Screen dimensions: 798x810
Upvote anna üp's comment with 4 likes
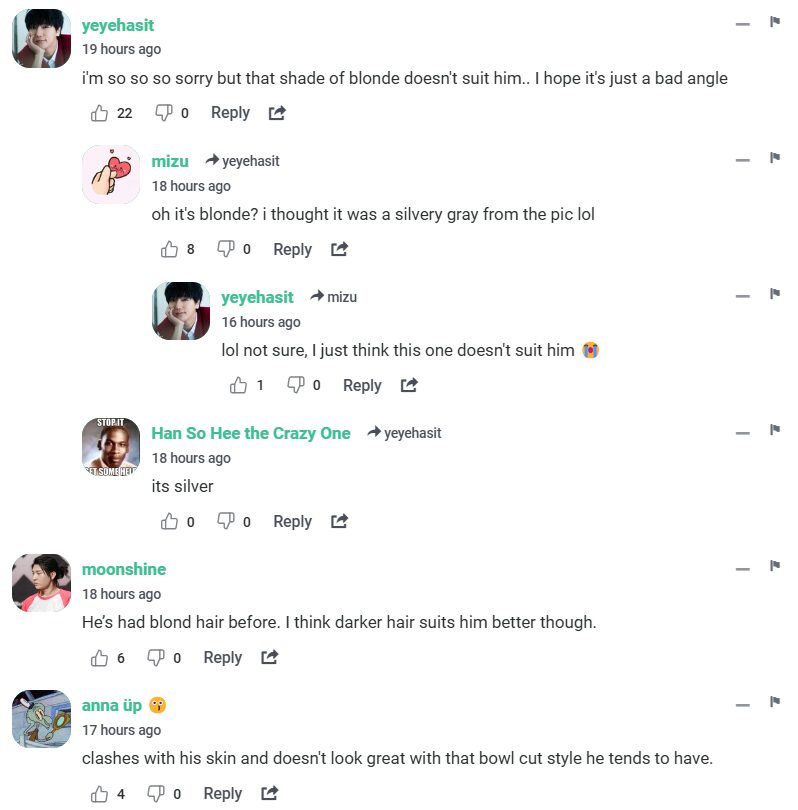click(100, 793)
